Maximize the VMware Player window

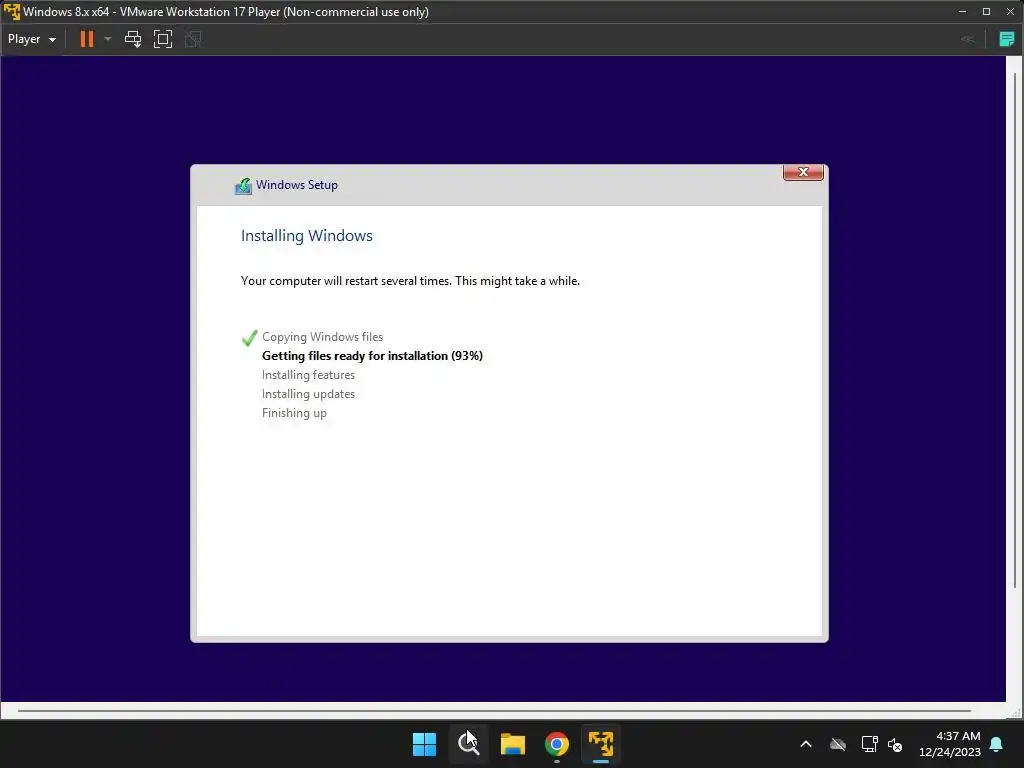click(986, 12)
